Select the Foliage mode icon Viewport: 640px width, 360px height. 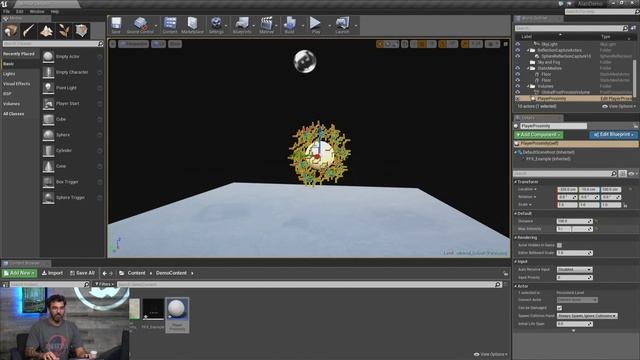coord(64,31)
